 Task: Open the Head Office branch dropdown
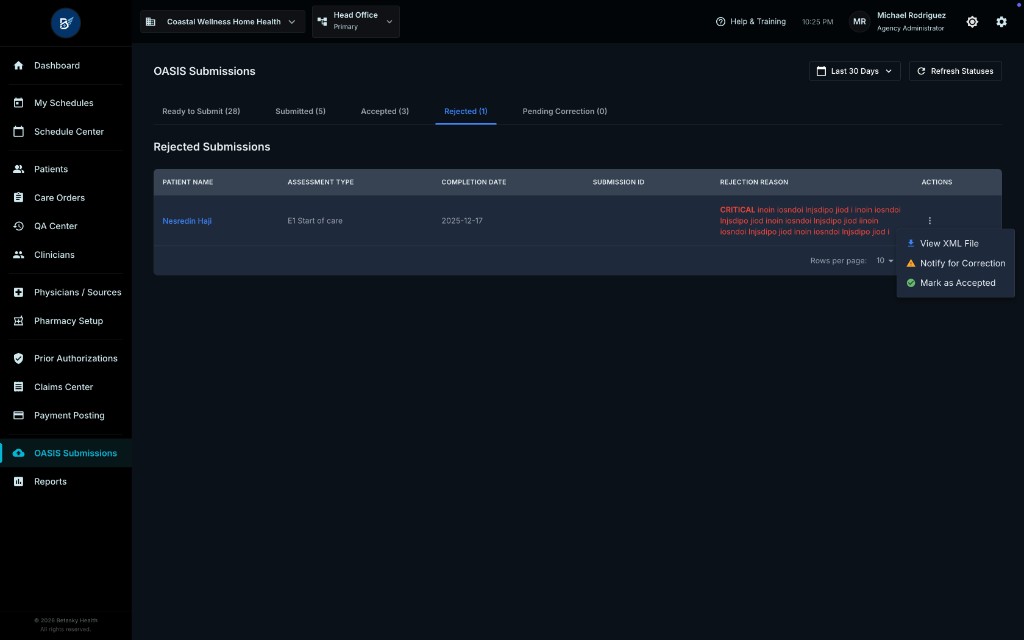pos(356,22)
